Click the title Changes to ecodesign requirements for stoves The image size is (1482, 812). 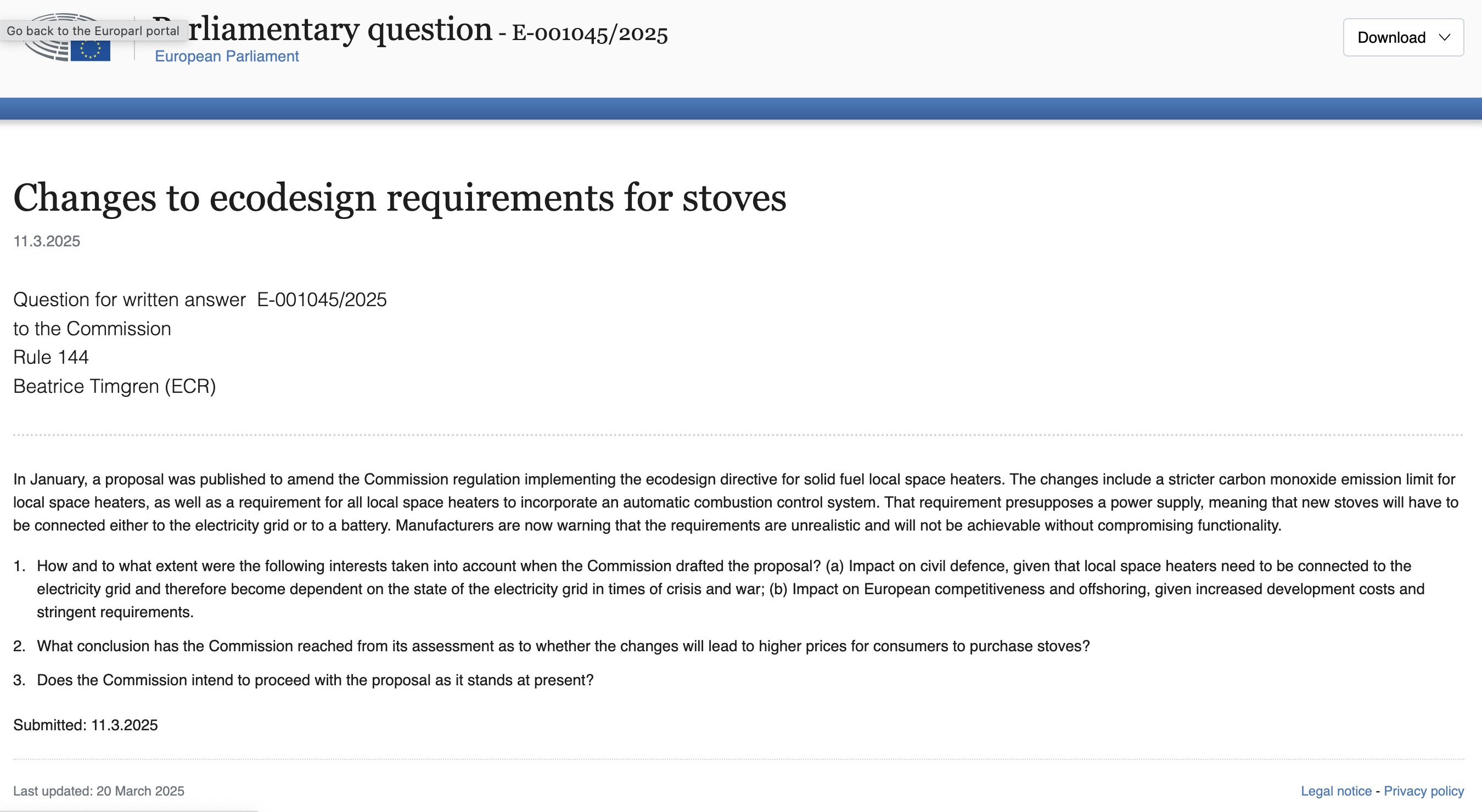pos(400,198)
